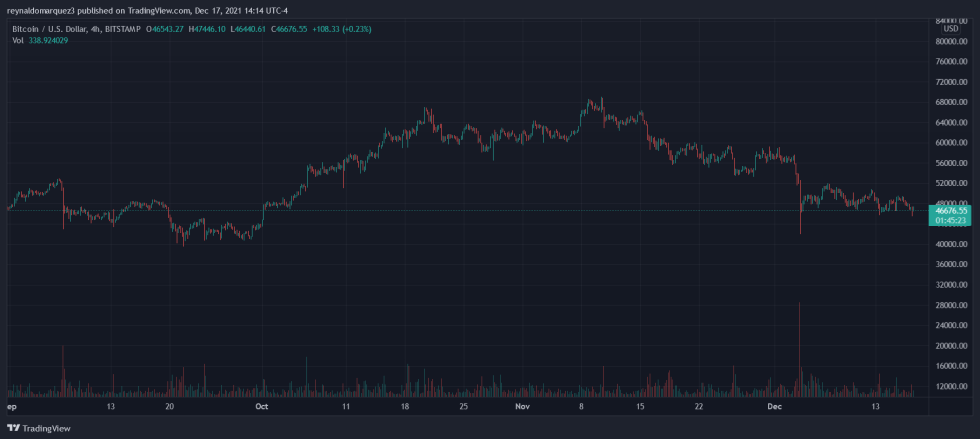980x439 pixels.
Task: Click the 76000.00 price axis label
Action: (951, 62)
